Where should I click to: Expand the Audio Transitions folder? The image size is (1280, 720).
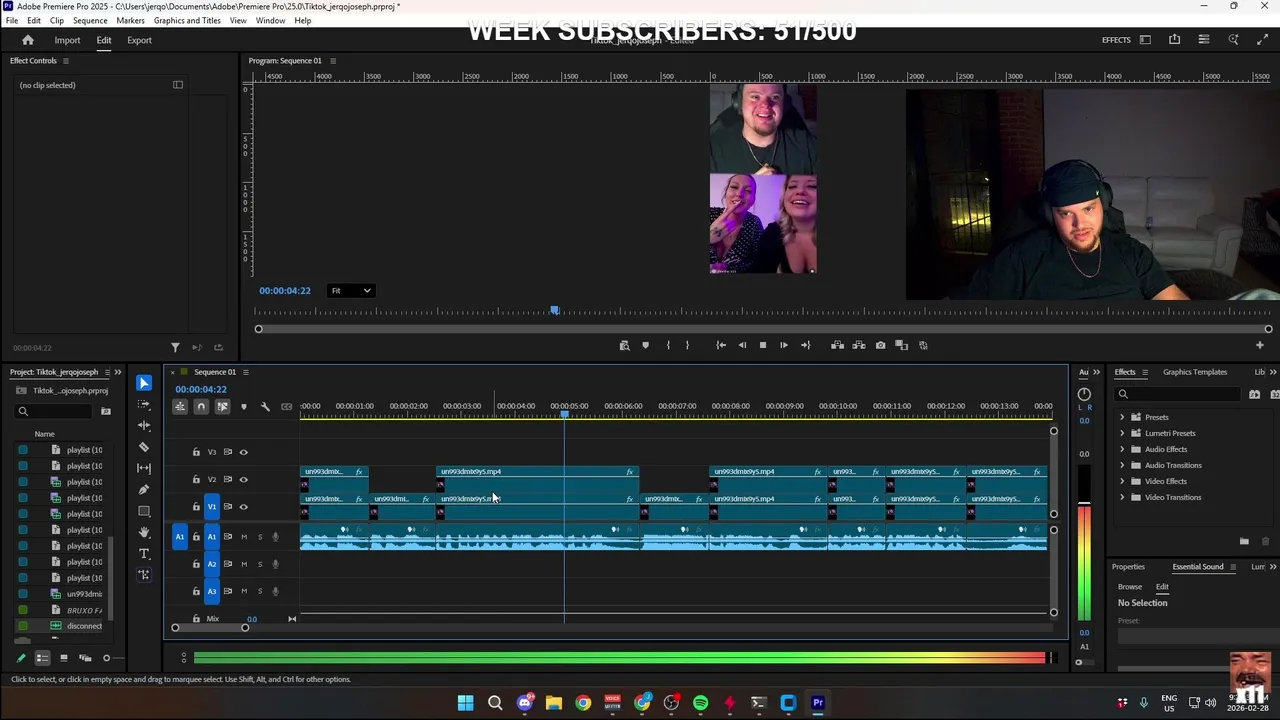tap(1122, 465)
